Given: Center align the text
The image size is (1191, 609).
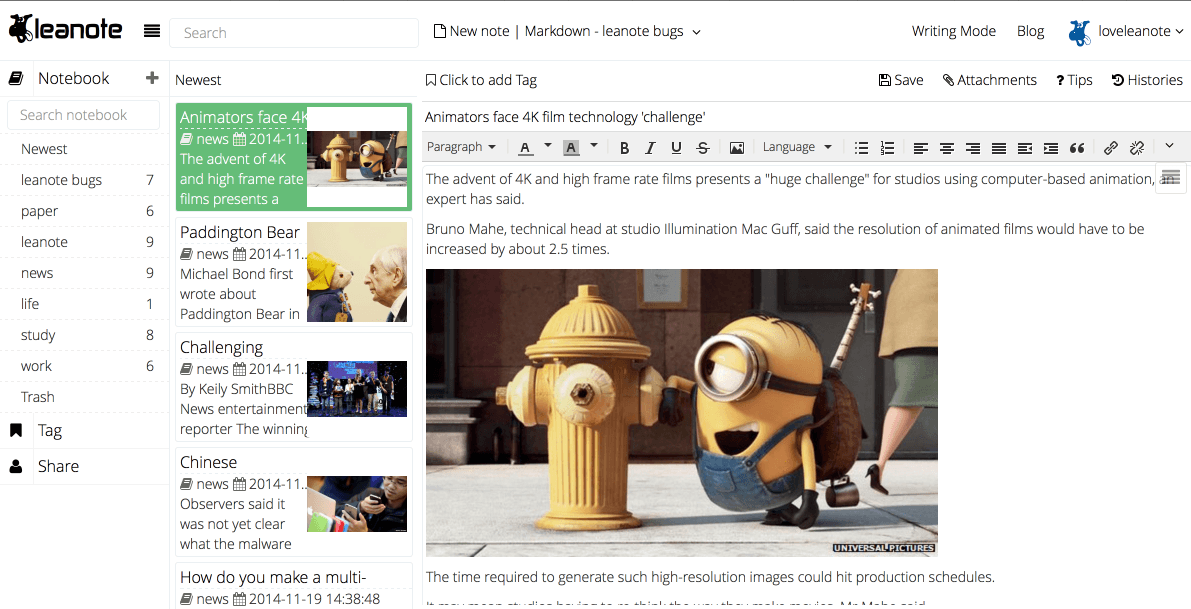Looking at the screenshot, I should coord(946,148).
